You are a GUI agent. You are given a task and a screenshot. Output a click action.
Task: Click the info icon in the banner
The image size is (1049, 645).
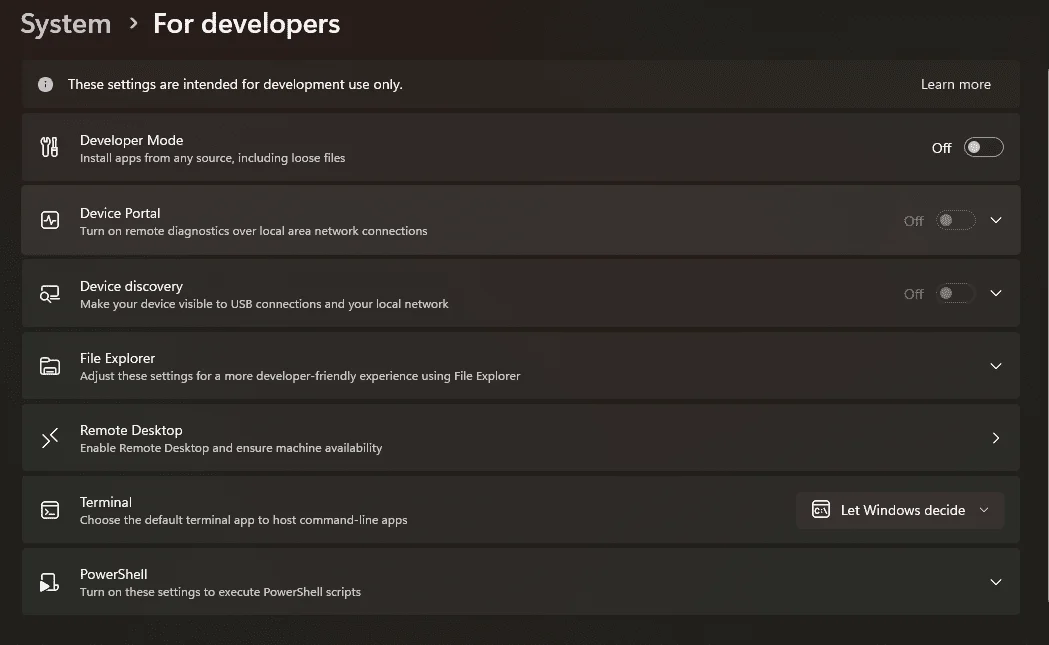45,84
